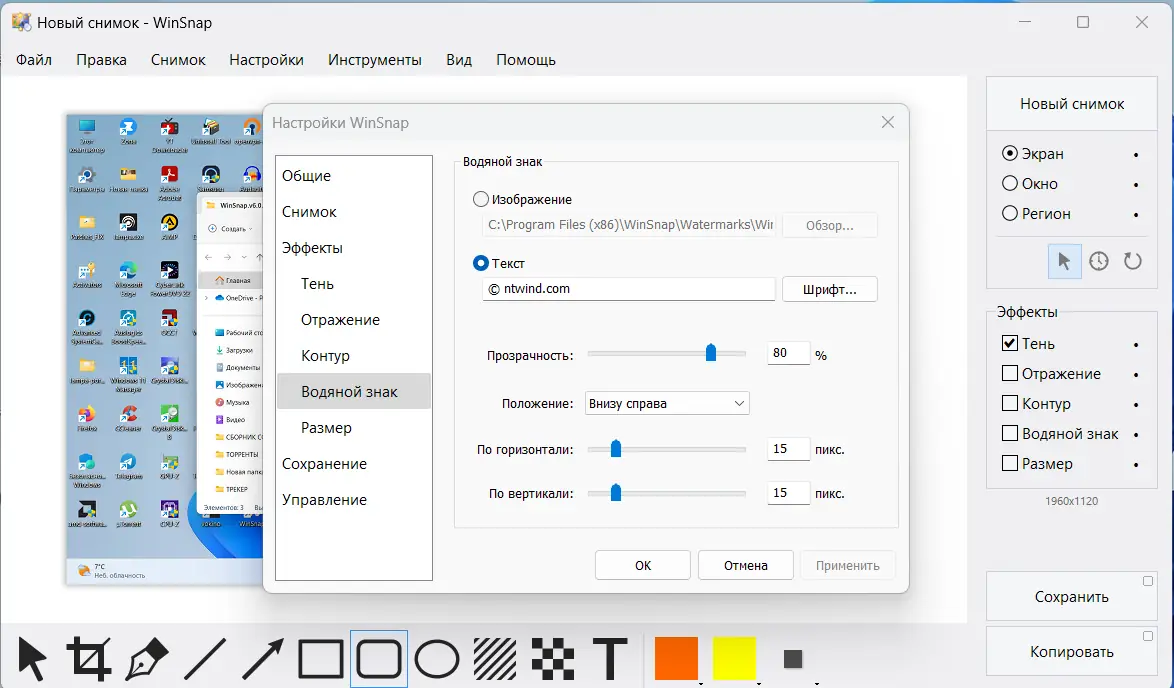Enable the Отражение effect checkbox
This screenshot has height=688, width=1174.
1009,373
